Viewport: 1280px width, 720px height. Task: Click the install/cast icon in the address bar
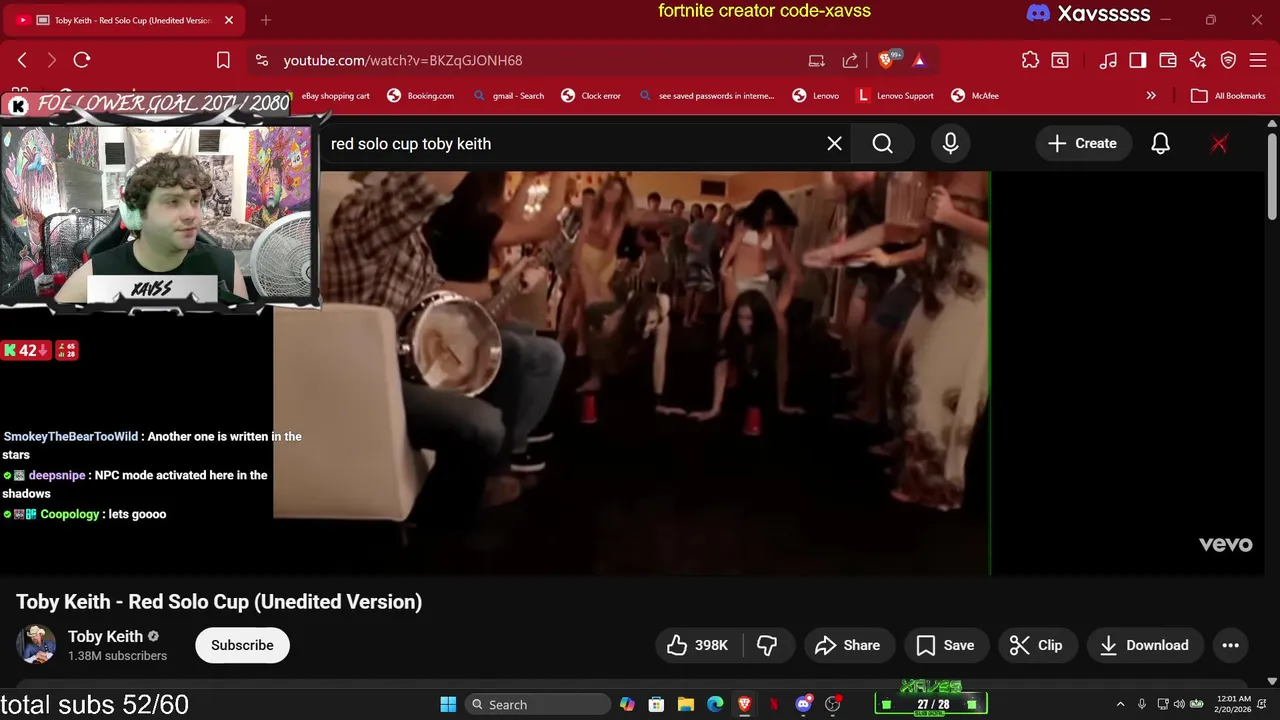tap(817, 60)
